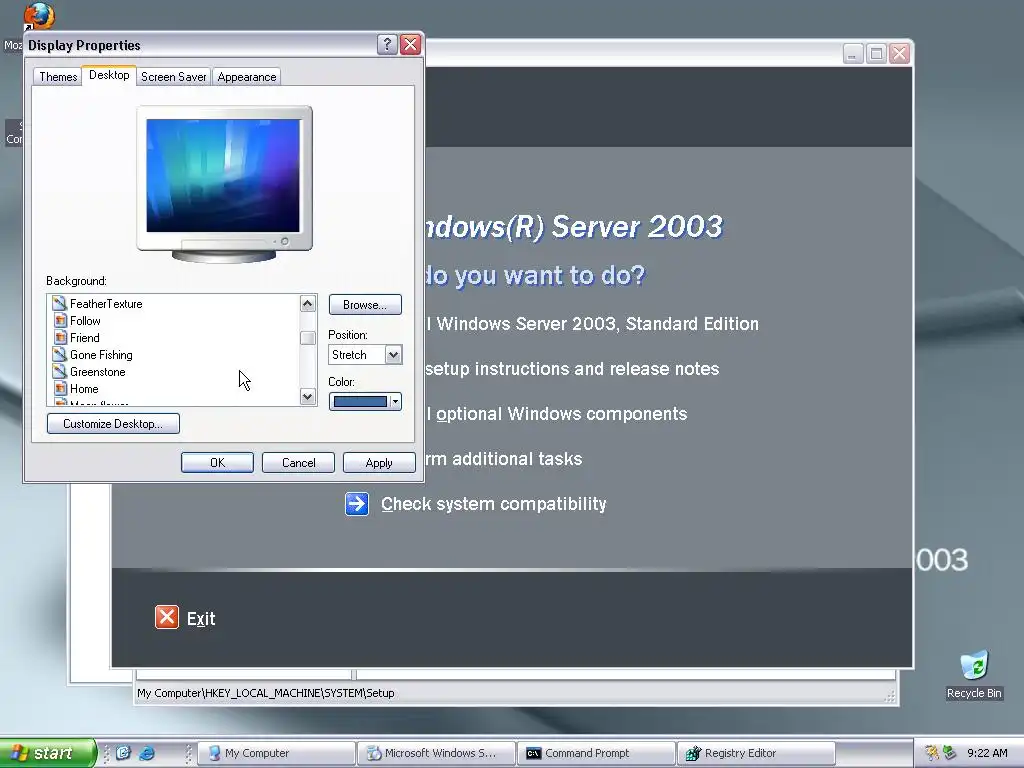The image size is (1024, 768).
Task: Click the Browse... button
Action: (365, 304)
